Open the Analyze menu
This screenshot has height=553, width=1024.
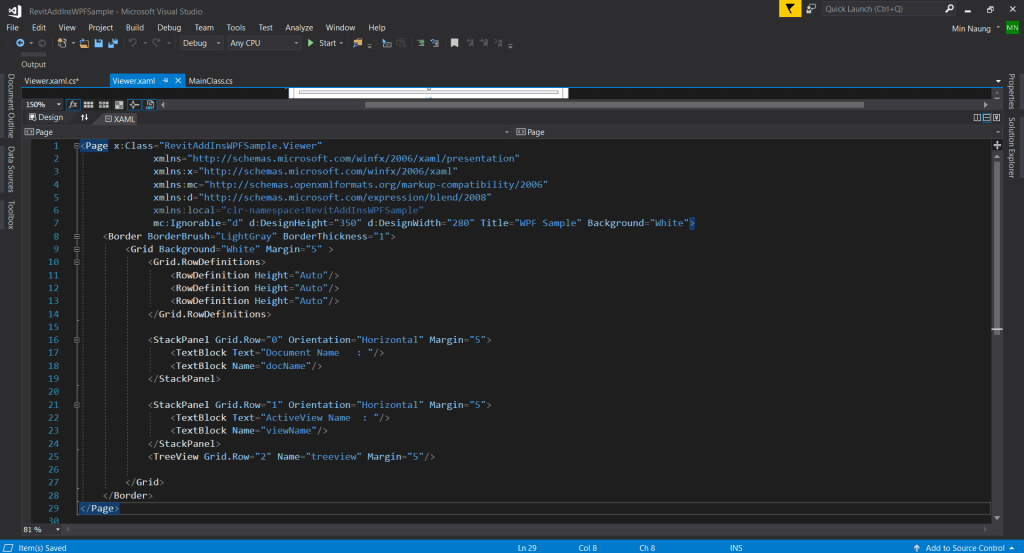point(298,27)
